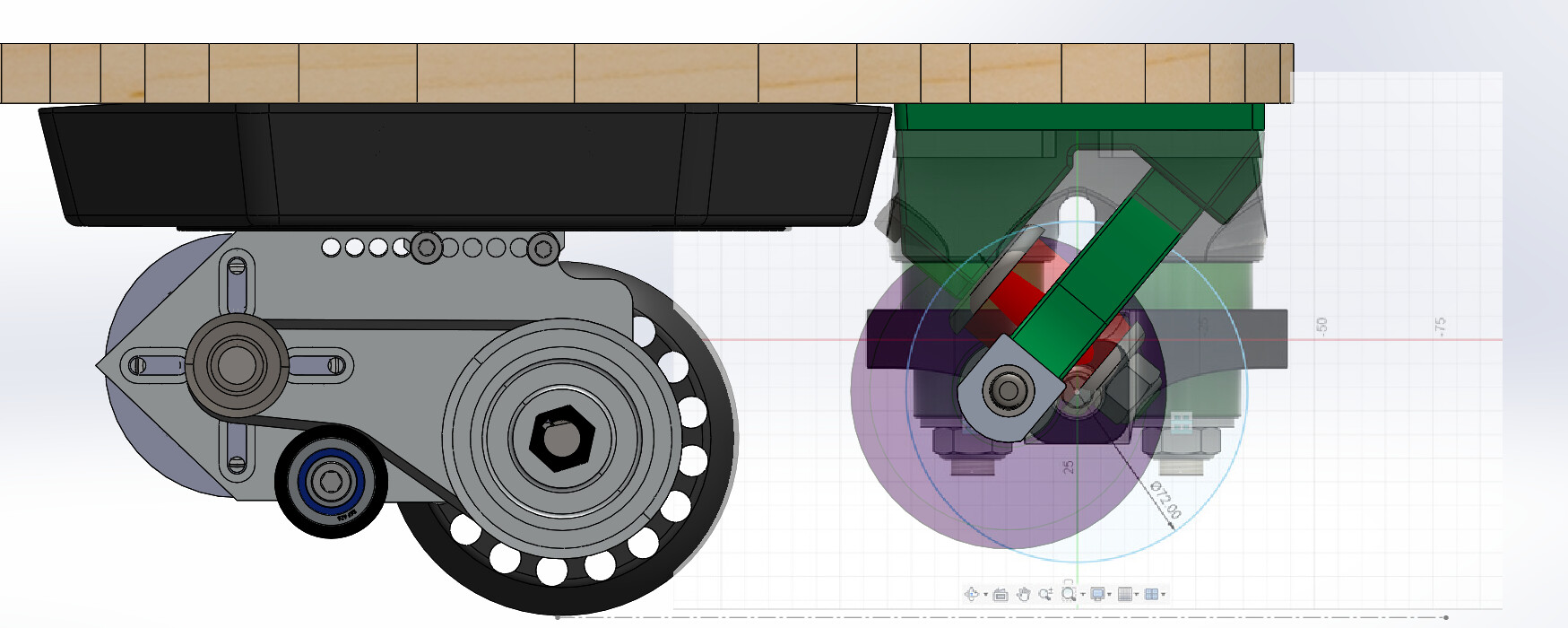The width and height of the screenshot is (1568, 628).
Task: Click the Look At icon
Action: [1001, 595]
